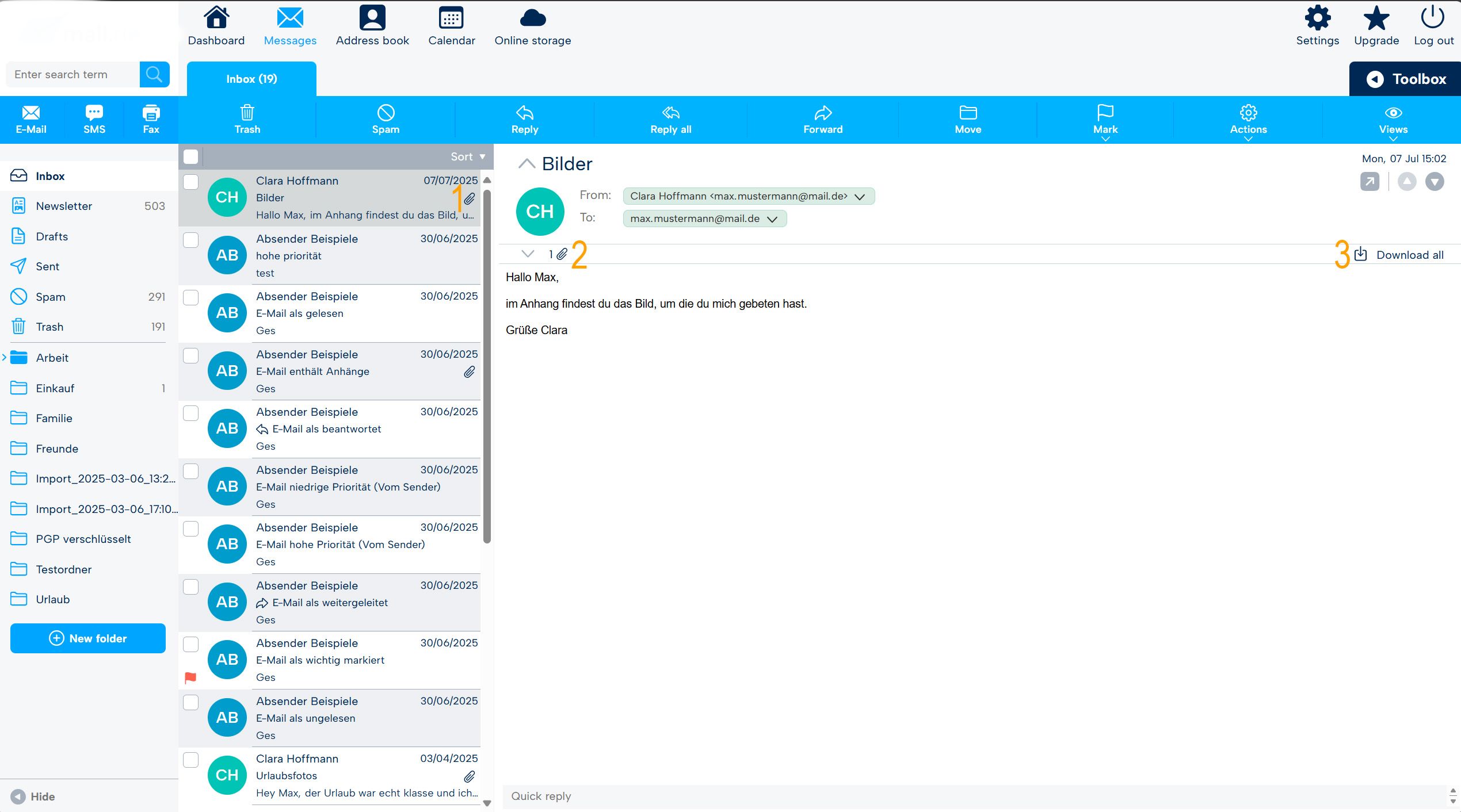Open the Dashboard home icon
Screen dimensions: 1461x812
tap(216, 18)
